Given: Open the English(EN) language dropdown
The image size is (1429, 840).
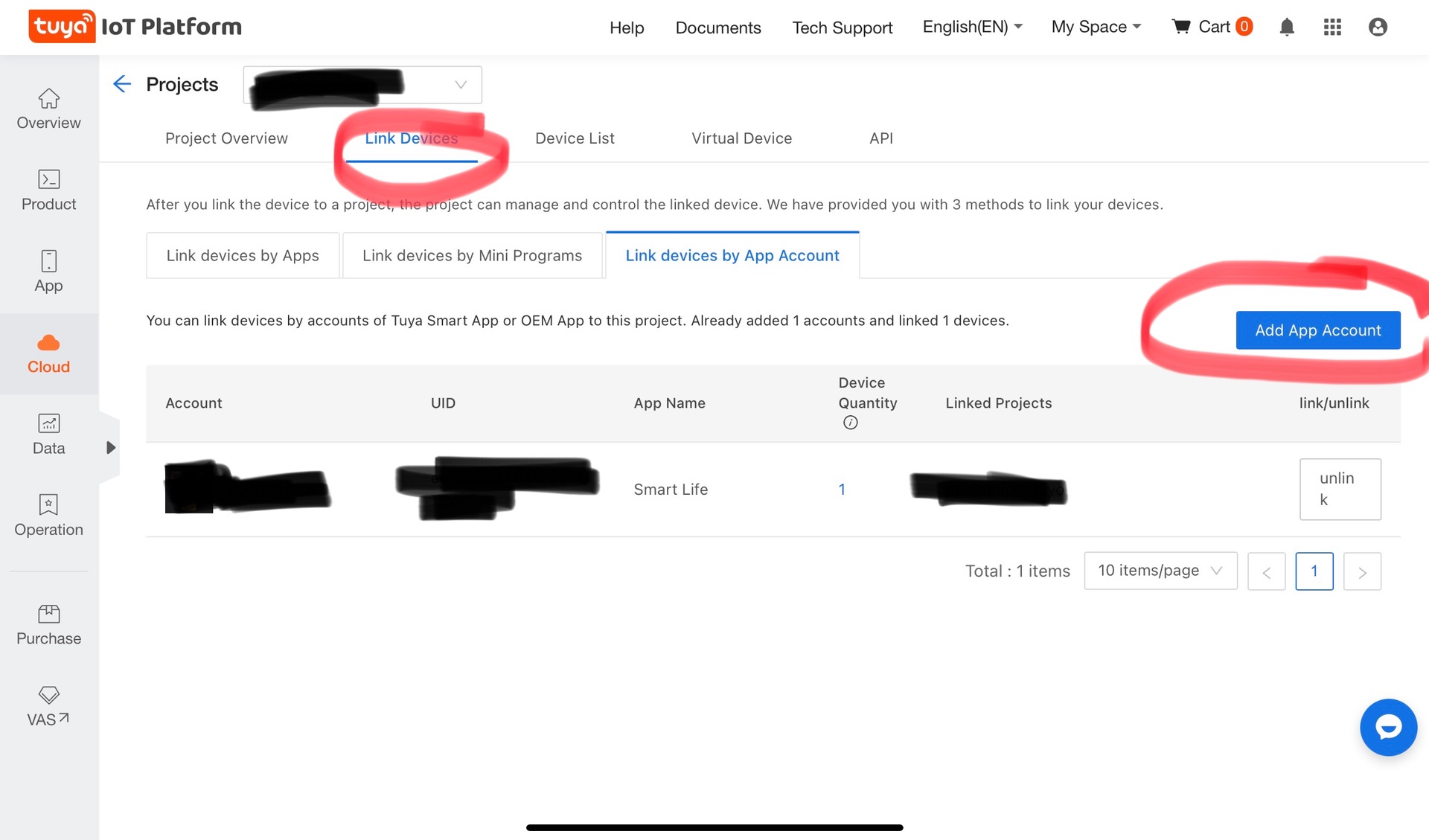Looking at the screenshot, I should tap(972, 28).
